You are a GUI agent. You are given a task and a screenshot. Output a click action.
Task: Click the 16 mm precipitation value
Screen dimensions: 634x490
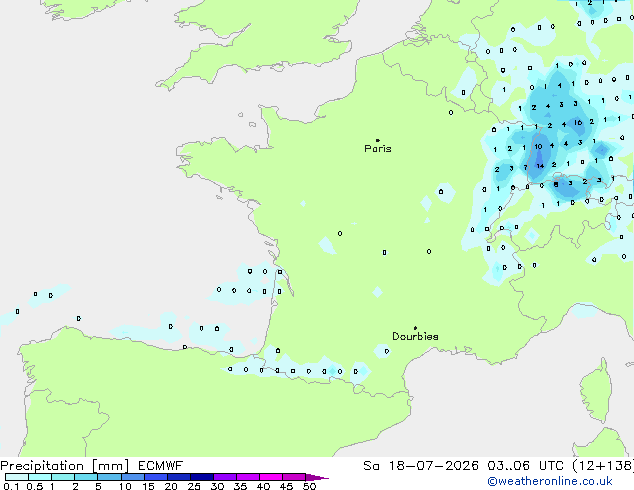(578, 122)
